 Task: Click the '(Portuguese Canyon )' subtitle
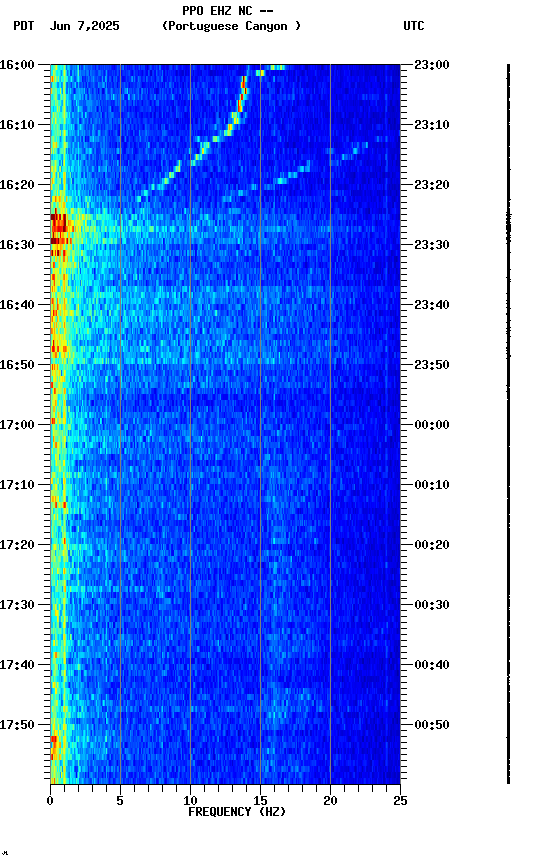pyautogui.click(x=231, y=26)
